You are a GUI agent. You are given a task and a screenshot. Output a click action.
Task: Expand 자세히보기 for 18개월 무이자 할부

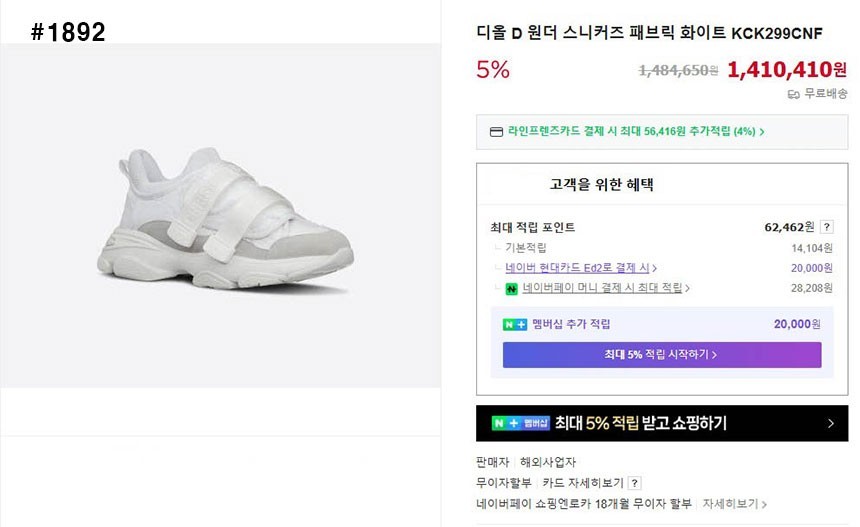[x=734, y=504]
